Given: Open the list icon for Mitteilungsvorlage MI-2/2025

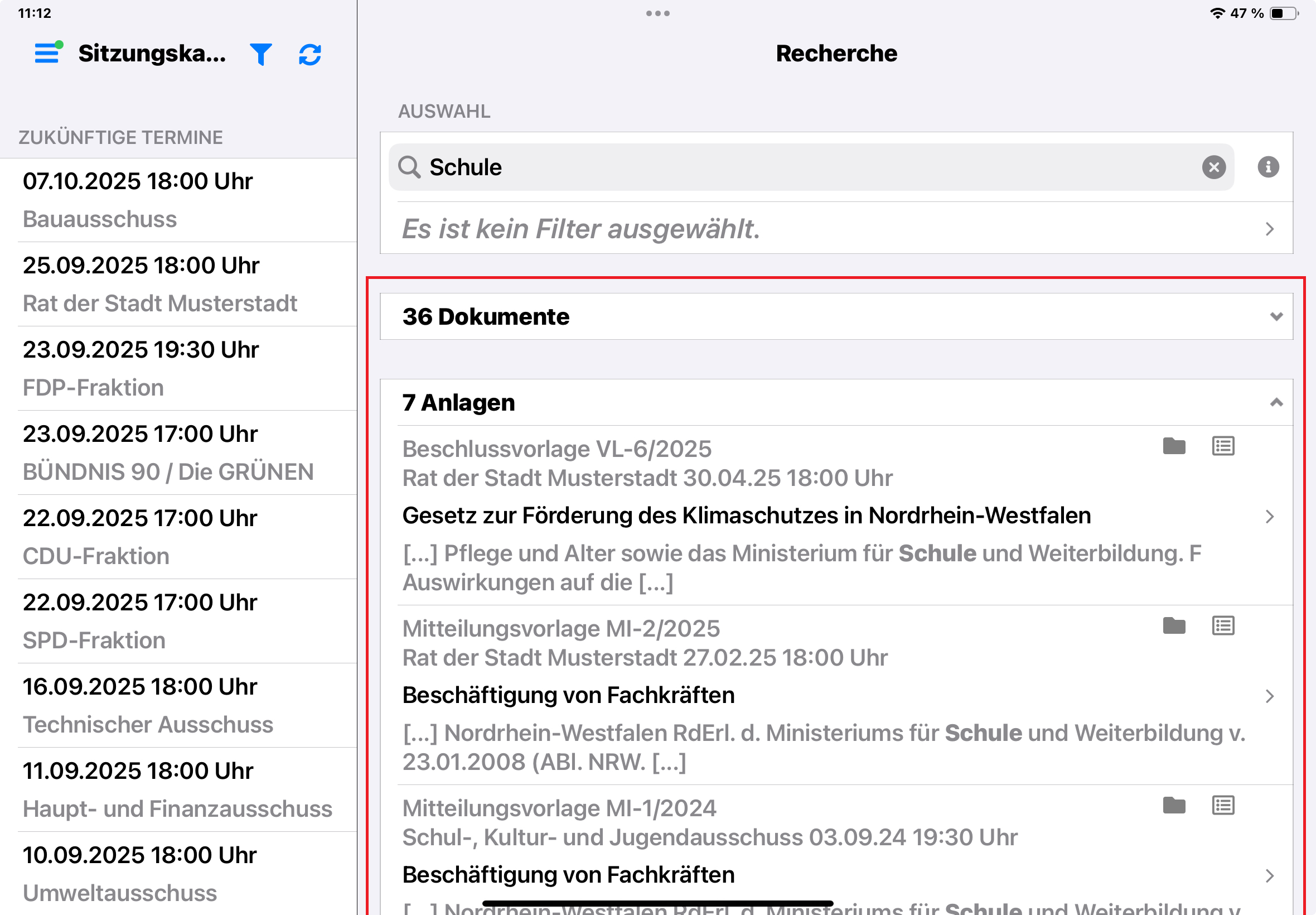Looking at the screenshot, I should tap(1223, 625).
